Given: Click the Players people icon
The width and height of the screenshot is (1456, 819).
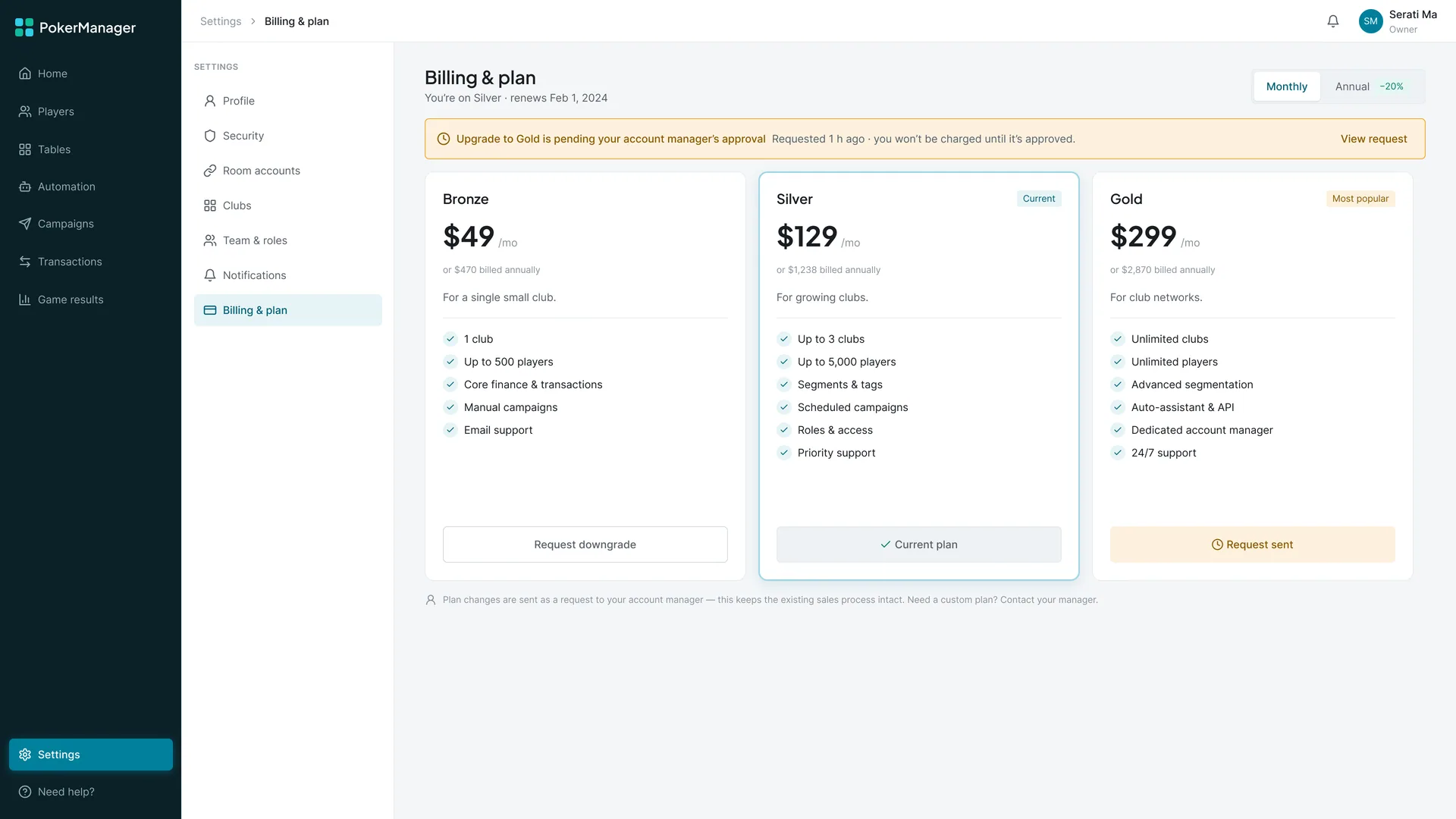Looking at the screenshot, I should 25,111.
